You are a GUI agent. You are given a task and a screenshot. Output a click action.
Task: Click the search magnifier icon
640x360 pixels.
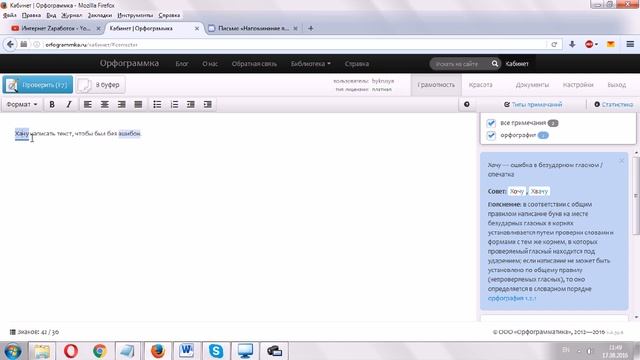coord(495,64)
